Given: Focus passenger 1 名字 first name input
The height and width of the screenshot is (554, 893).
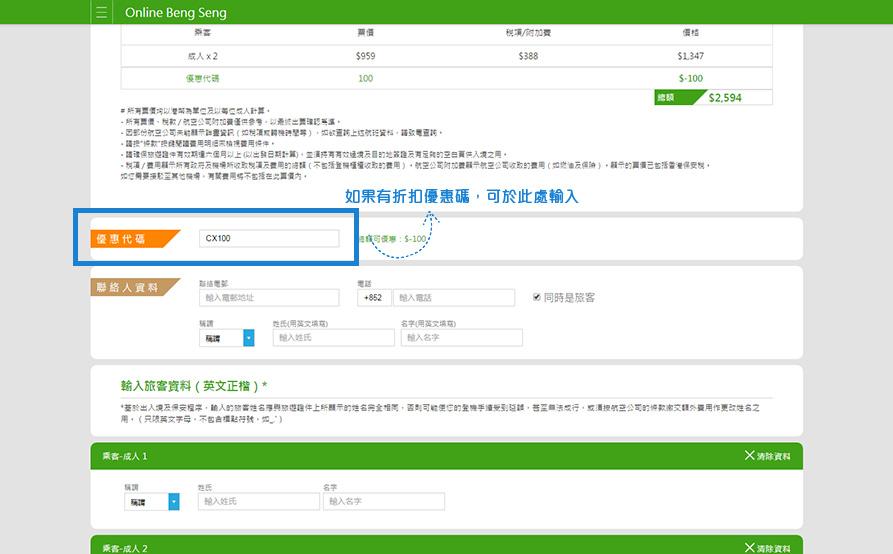Looking at the screenshot, I should (x=383, y=502).
